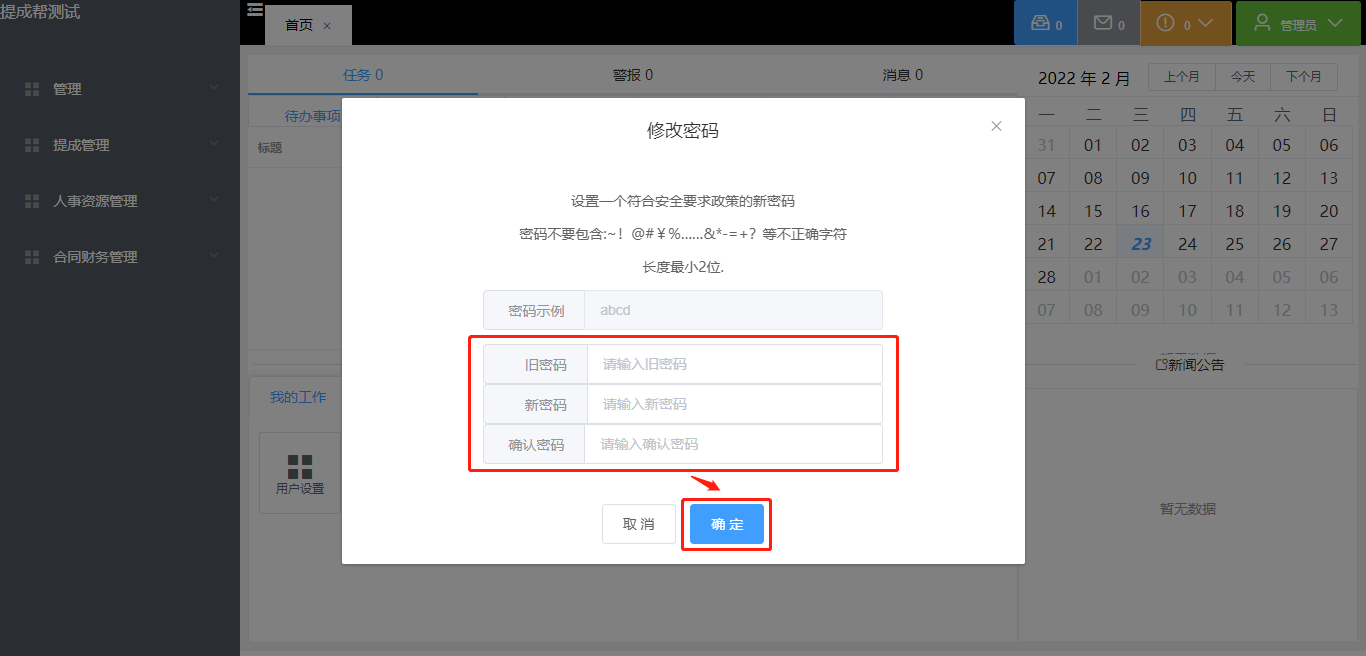Open the 管理员 dropdown arrow
Image resolution: width=1366 pixels, height=656 pixels.
[1335, 23]
